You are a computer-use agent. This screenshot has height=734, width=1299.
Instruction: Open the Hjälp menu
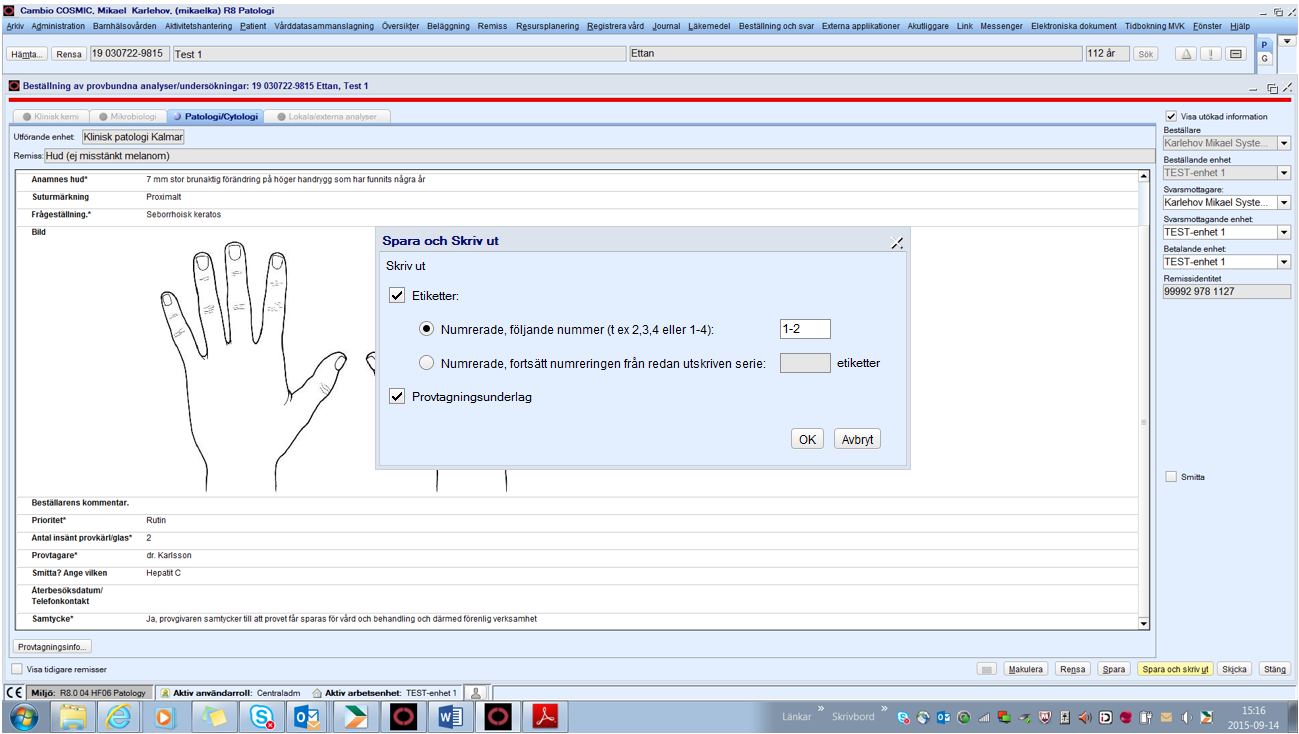1240,26
